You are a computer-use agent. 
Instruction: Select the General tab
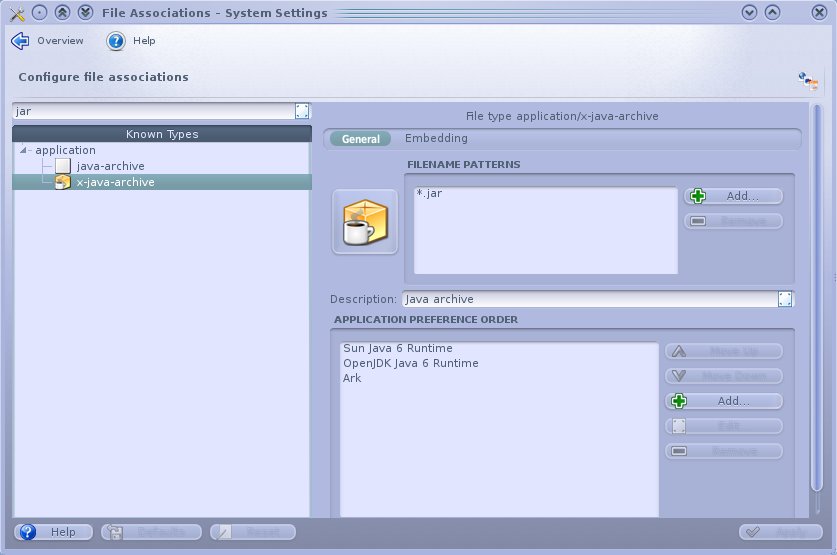coord(360,139)
